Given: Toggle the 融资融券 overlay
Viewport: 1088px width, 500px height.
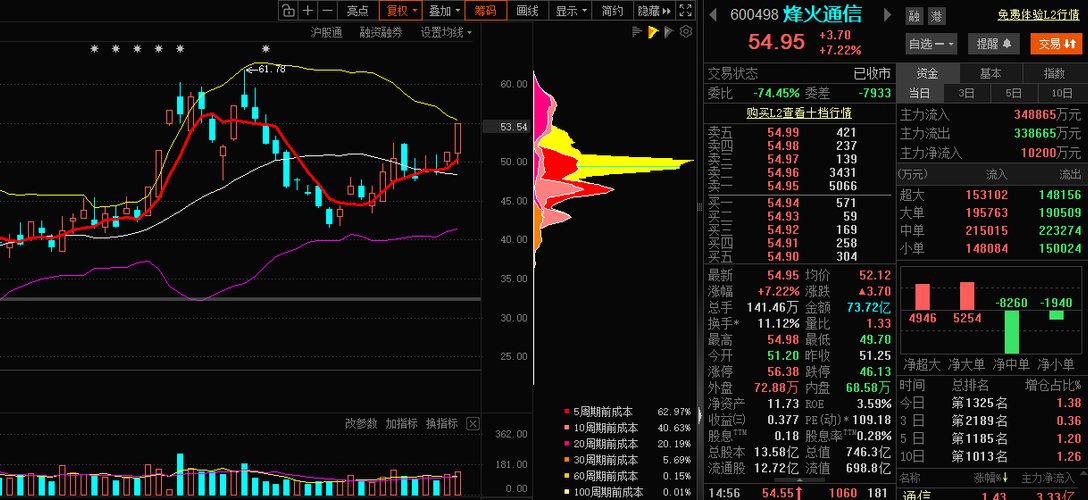Looking at the screenshot, I should click(x=380, y=32).
